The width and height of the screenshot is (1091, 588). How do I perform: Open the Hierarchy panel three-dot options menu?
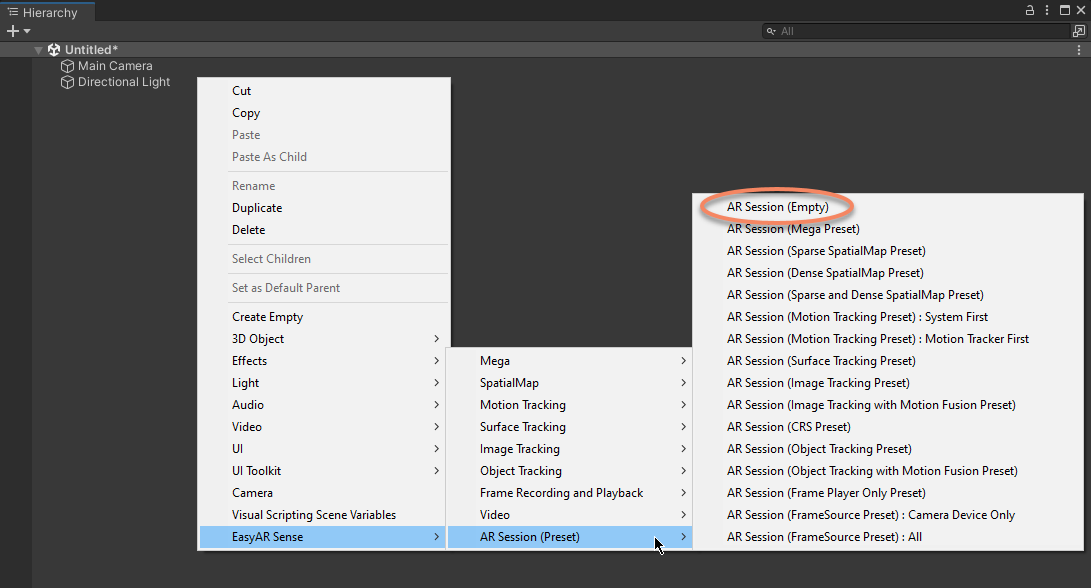(1046, 10)
